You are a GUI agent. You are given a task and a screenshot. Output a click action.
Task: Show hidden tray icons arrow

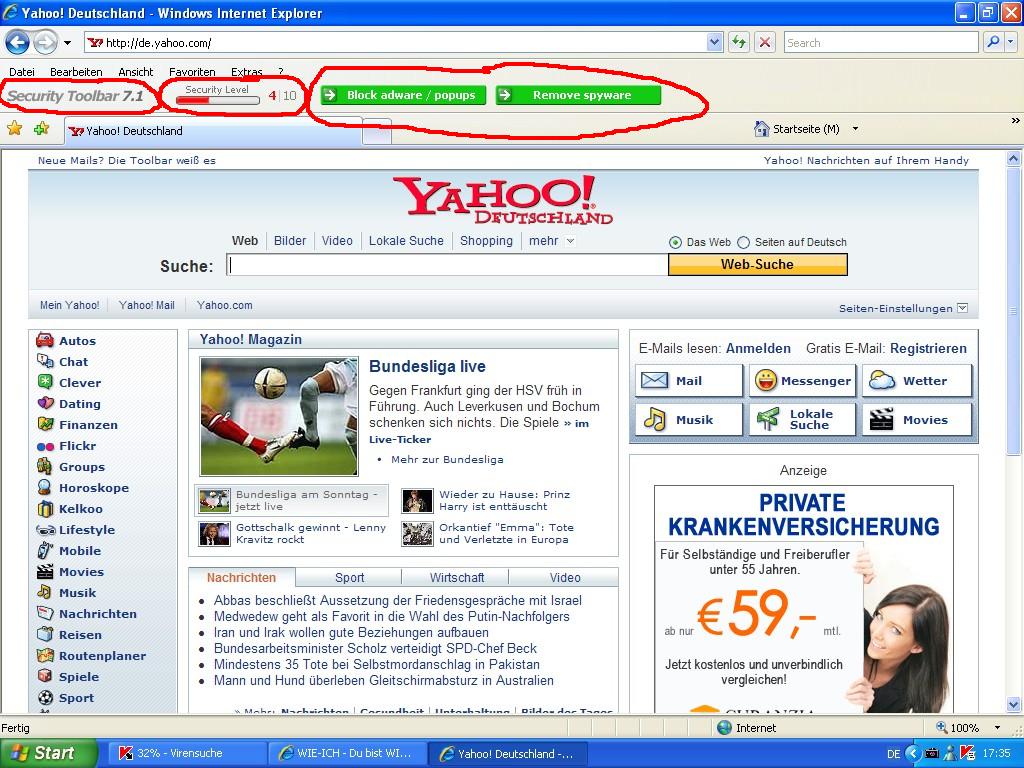pyautogui.click(x=914, y=753)
